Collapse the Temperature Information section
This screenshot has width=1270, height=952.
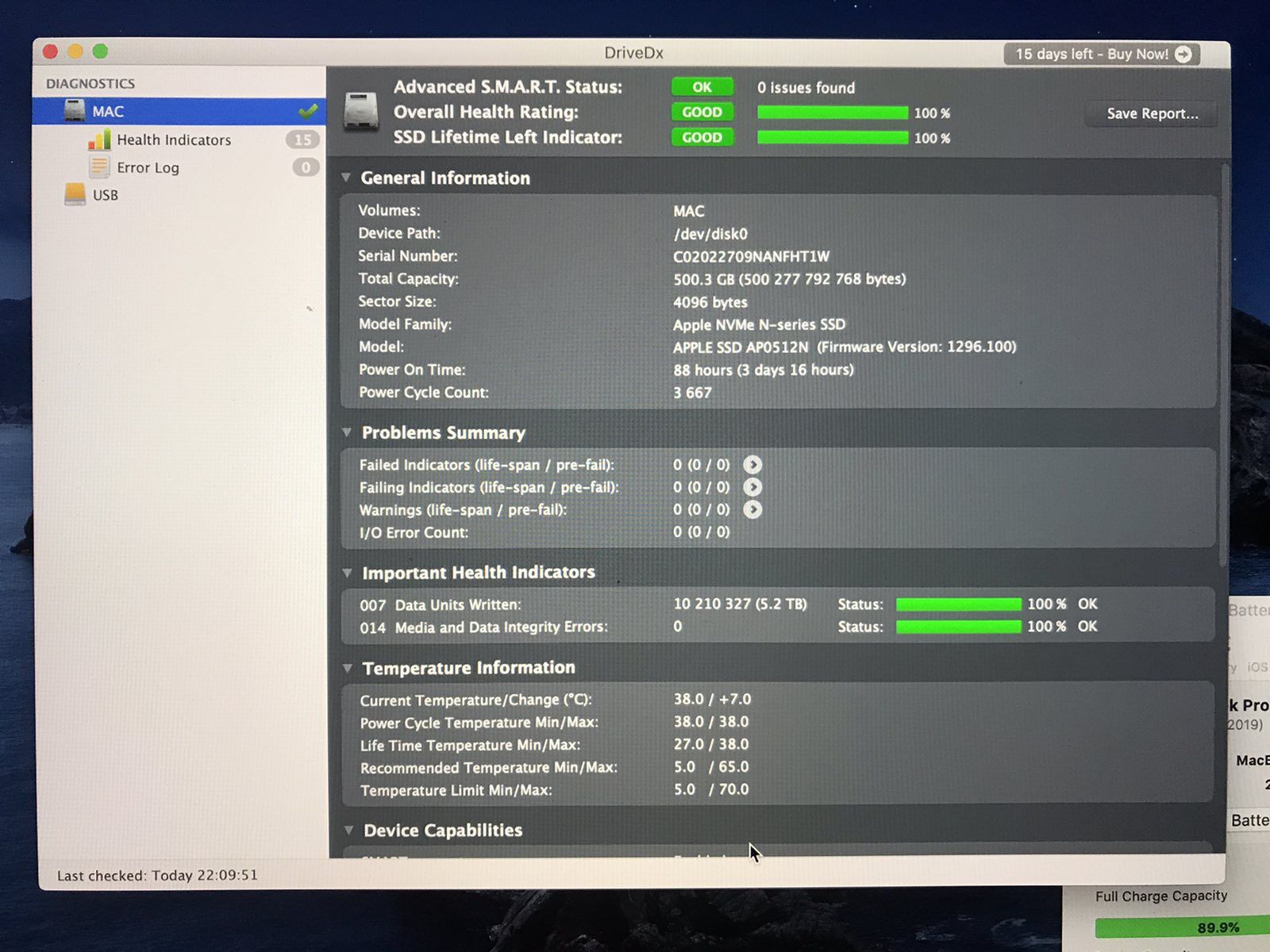pyautogui.click(x=348, y=668)
